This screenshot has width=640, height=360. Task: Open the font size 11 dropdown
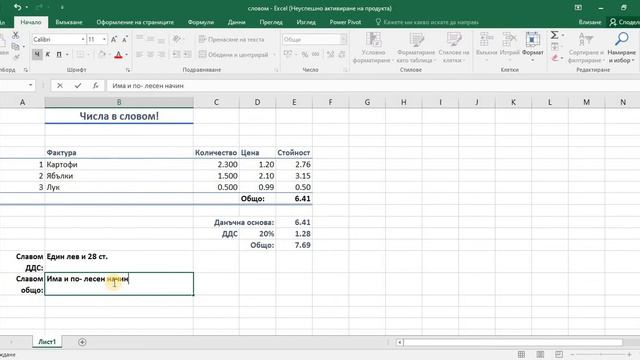point(104,39)
